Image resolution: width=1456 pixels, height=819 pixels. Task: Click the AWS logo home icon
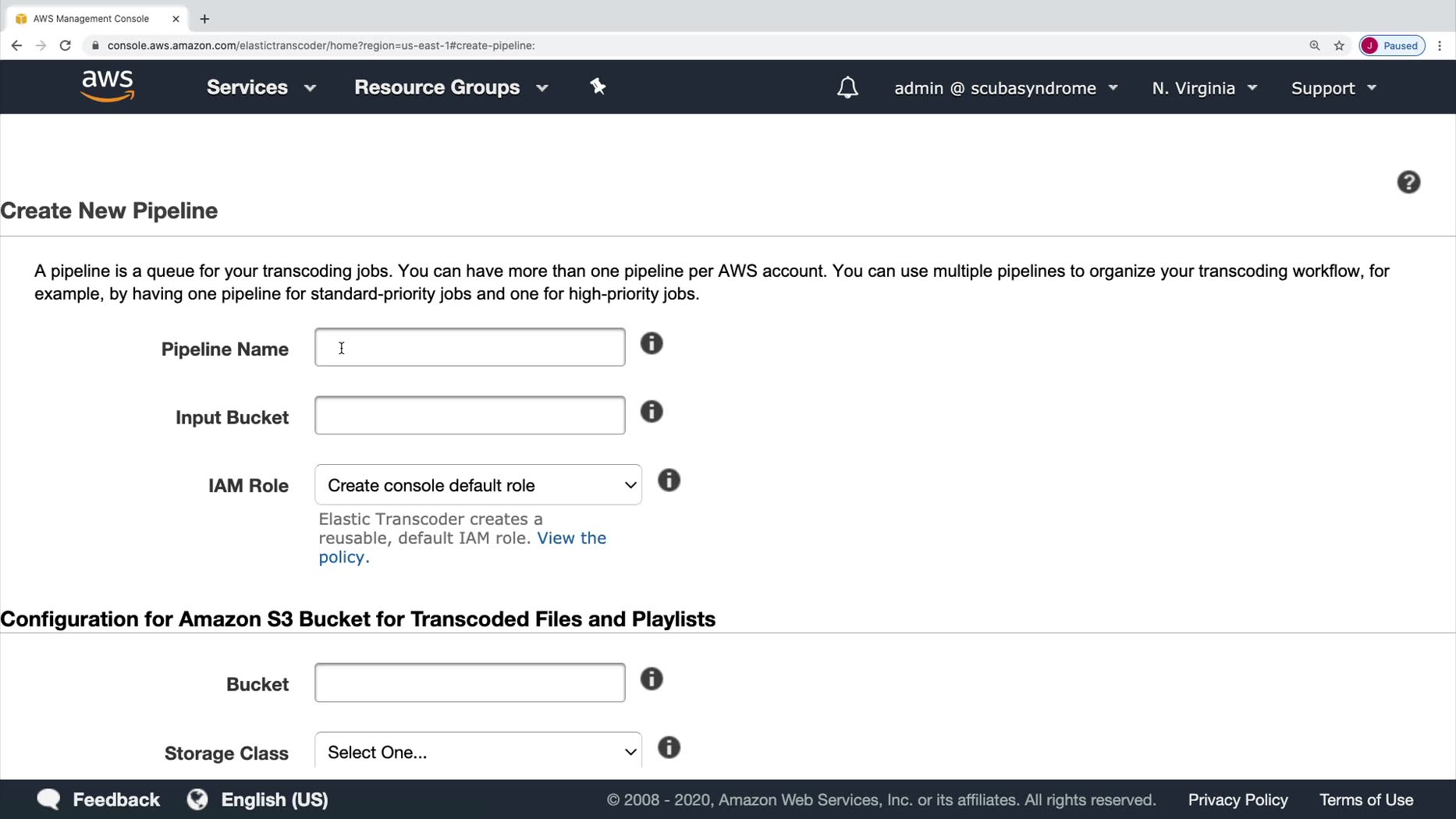click(x=108, y=87)
